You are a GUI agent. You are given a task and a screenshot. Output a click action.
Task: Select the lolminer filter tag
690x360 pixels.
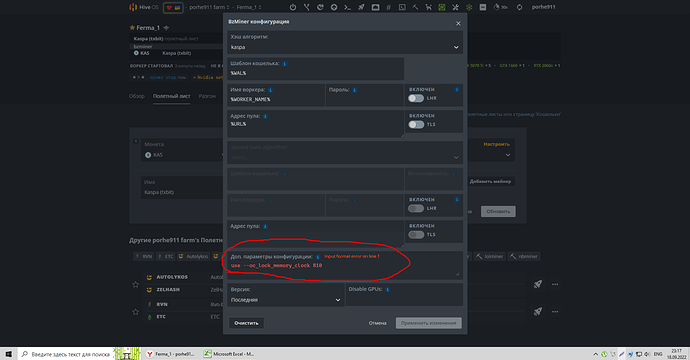[490, 256]
